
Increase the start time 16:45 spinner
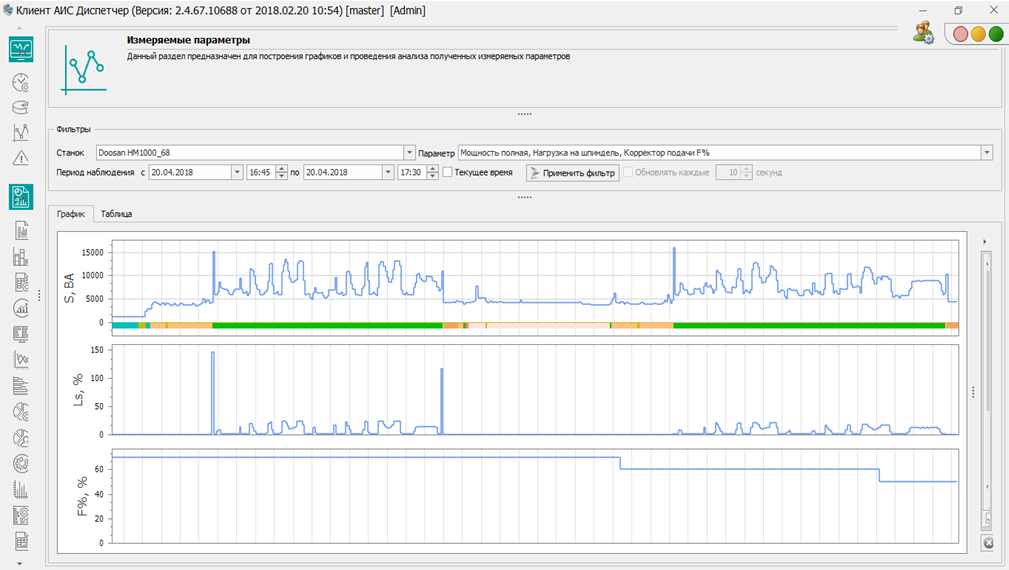click(281, 168)
